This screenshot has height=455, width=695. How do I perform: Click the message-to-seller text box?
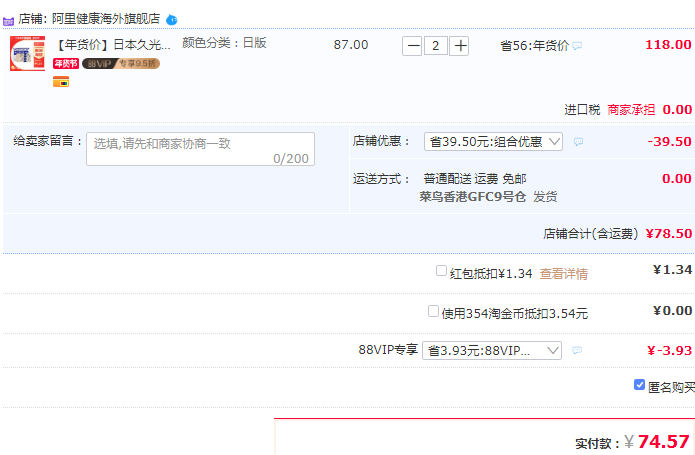pos(200,149)
